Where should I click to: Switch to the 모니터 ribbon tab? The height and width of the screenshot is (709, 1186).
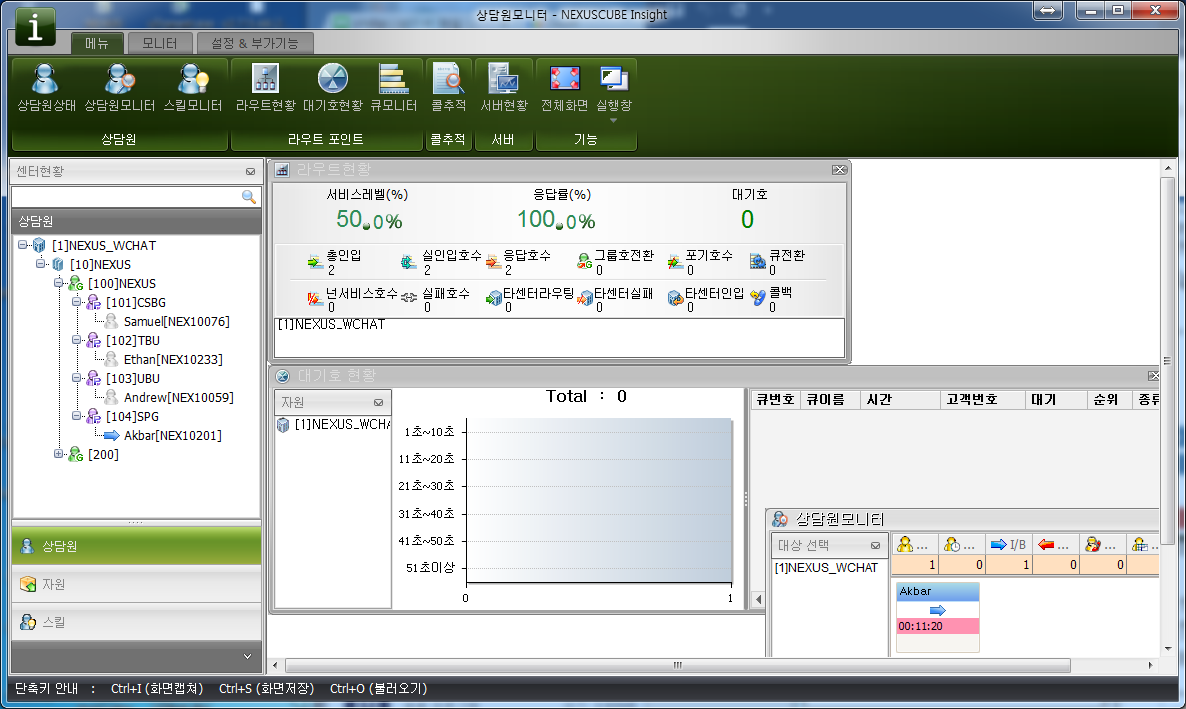click(160, 44)
